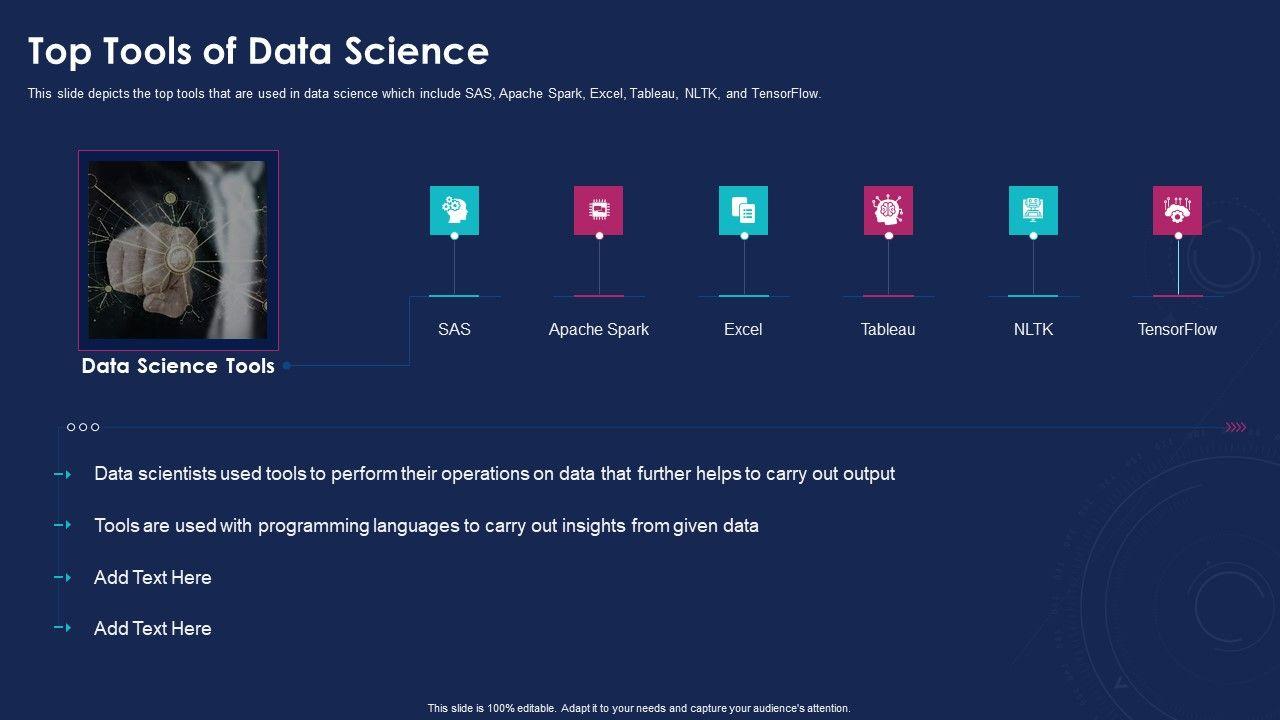Click the TensorFlow gear icon
The height and width of the screenshot is (720, 1280).
point(1177,210)
